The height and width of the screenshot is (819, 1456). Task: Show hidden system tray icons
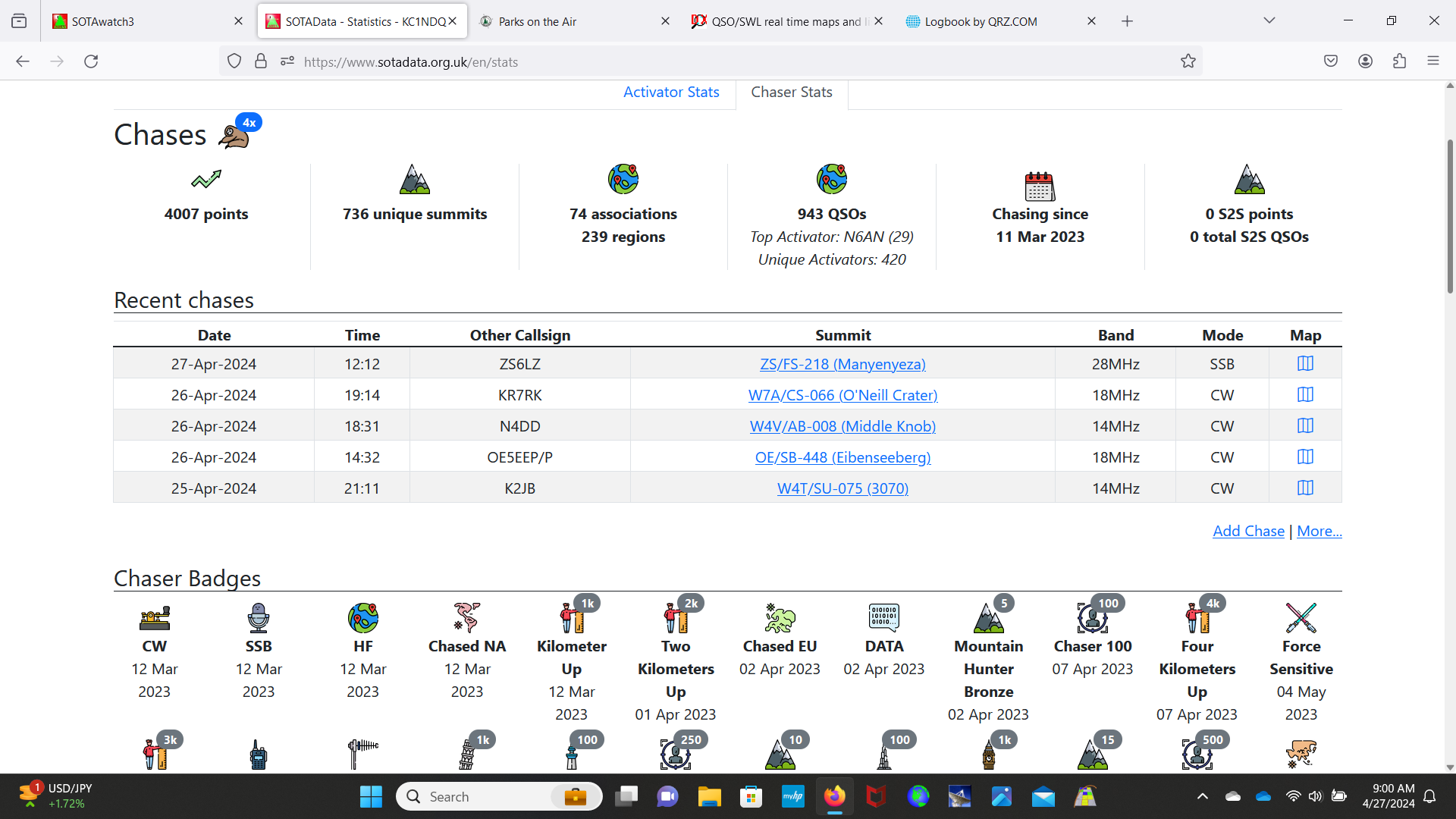point(1202,796)
